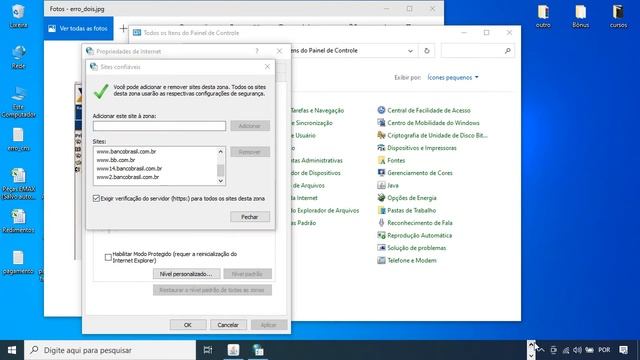The height and width of the screenshot is (360, 640).
Task: Open Reconhecimento de Fala microphone icon
Action: (381, 223)
